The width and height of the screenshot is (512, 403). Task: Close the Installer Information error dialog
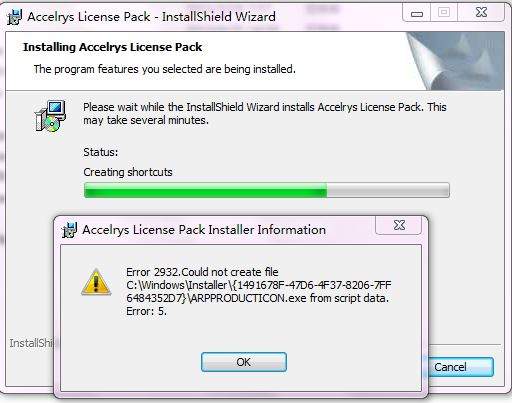click(x=399, y=225)
